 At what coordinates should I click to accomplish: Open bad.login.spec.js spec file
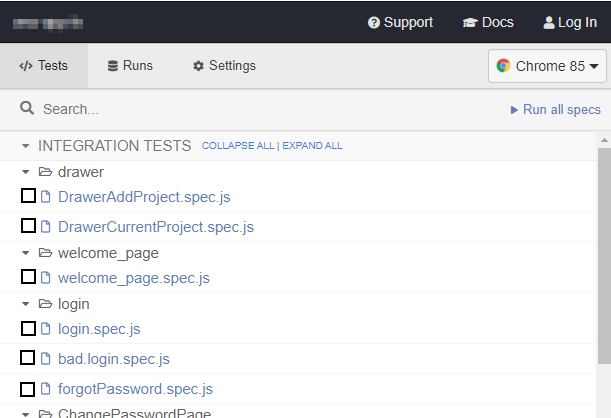[x=114, y=359]
